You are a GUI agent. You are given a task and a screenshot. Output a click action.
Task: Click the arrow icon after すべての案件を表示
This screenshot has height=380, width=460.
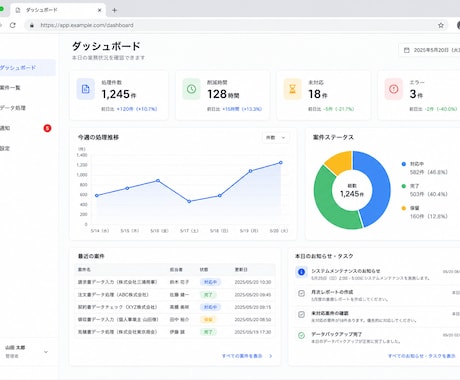(270, 356)
